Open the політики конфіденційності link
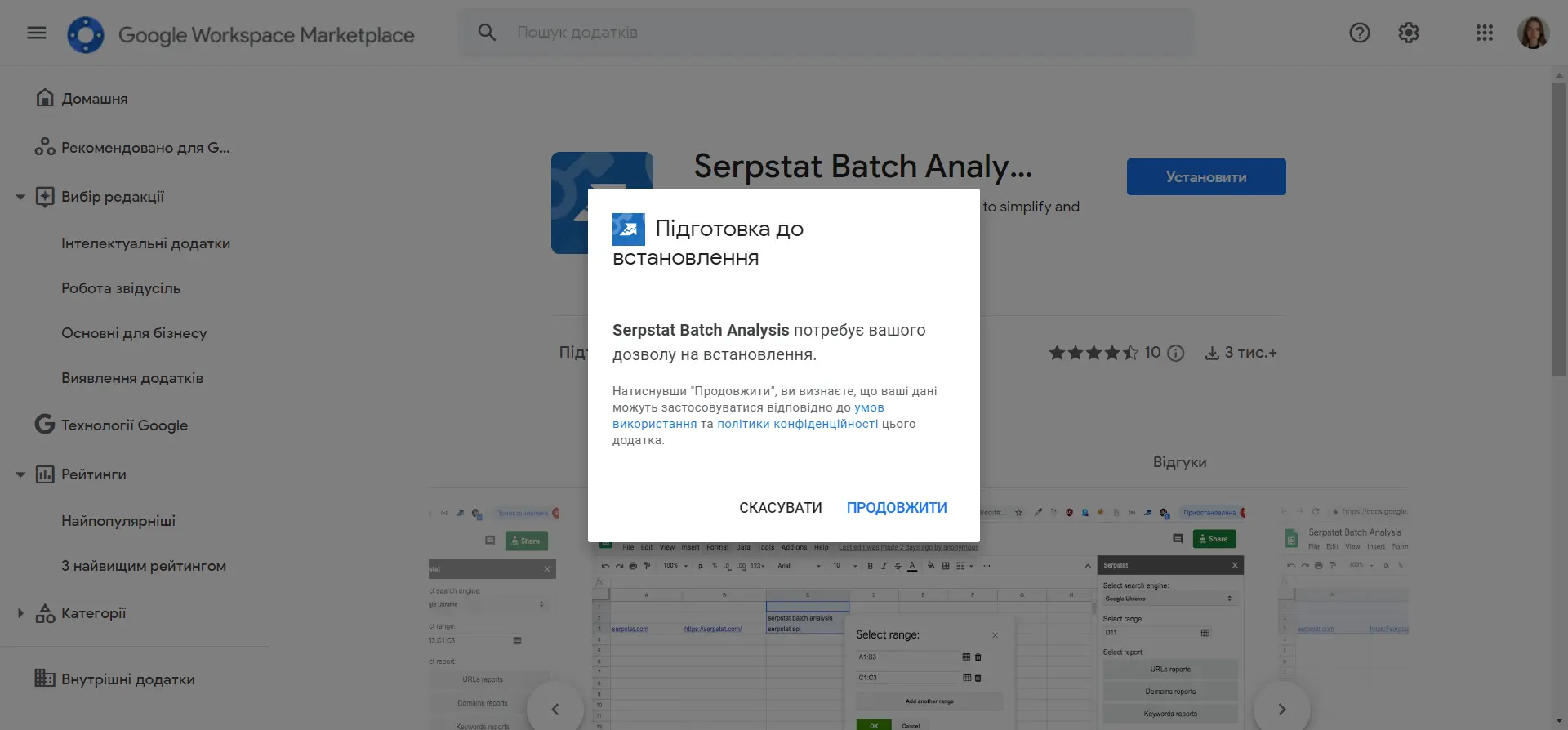Image resolution: width=1568 pixels, height=730 pixels. [798, 424]
